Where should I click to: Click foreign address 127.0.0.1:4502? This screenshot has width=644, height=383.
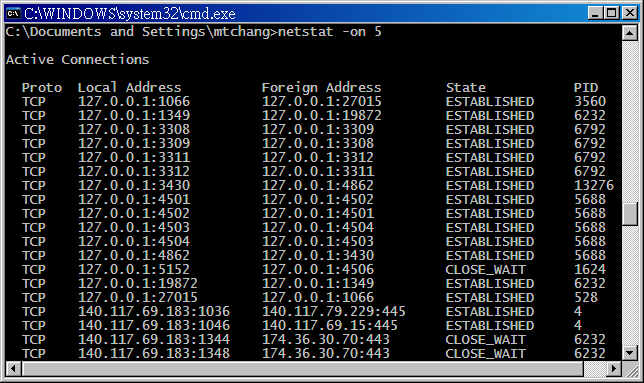(x=318, y=200)
